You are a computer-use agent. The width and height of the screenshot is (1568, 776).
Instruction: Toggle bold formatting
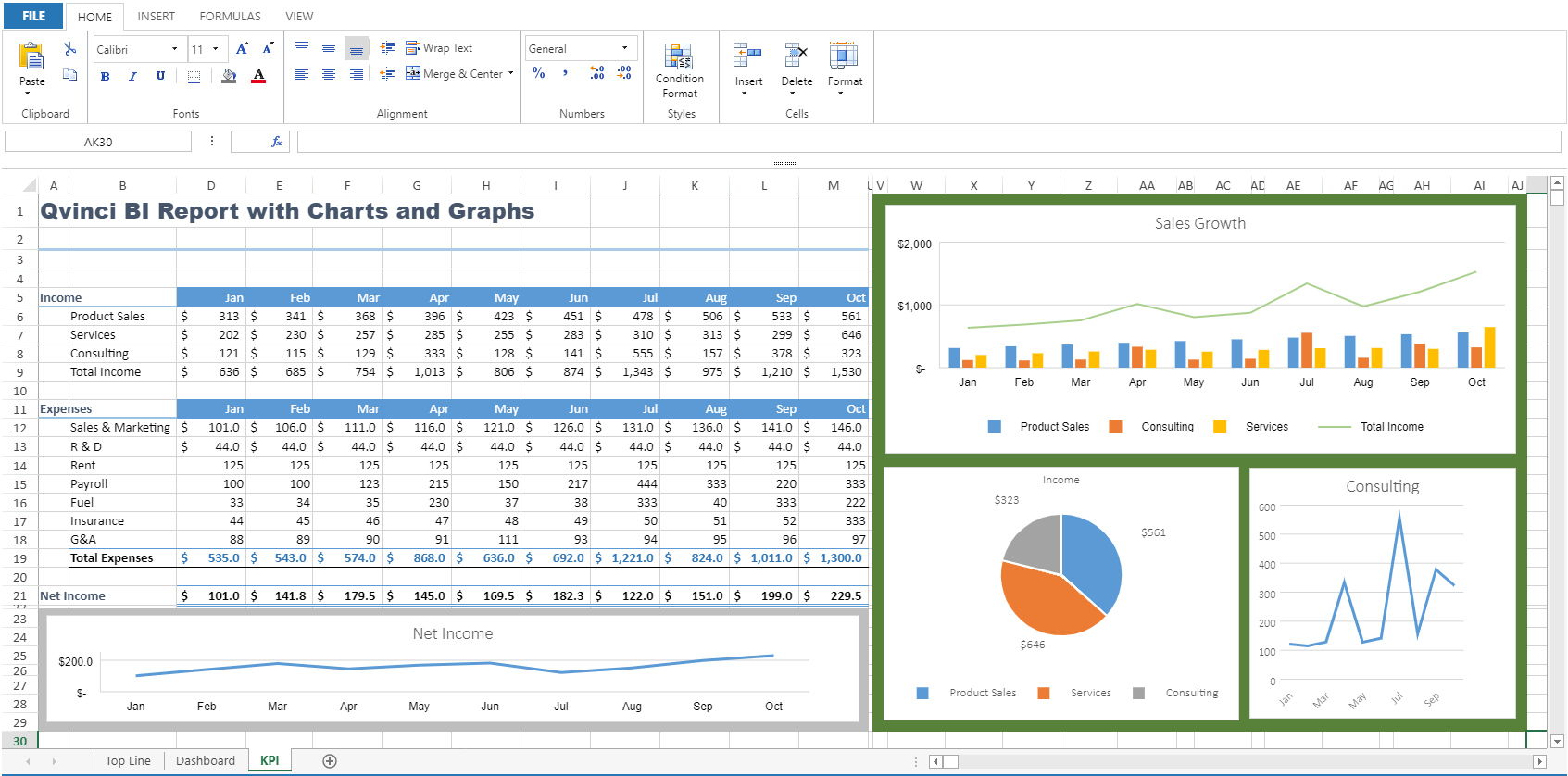pos(106,77)
